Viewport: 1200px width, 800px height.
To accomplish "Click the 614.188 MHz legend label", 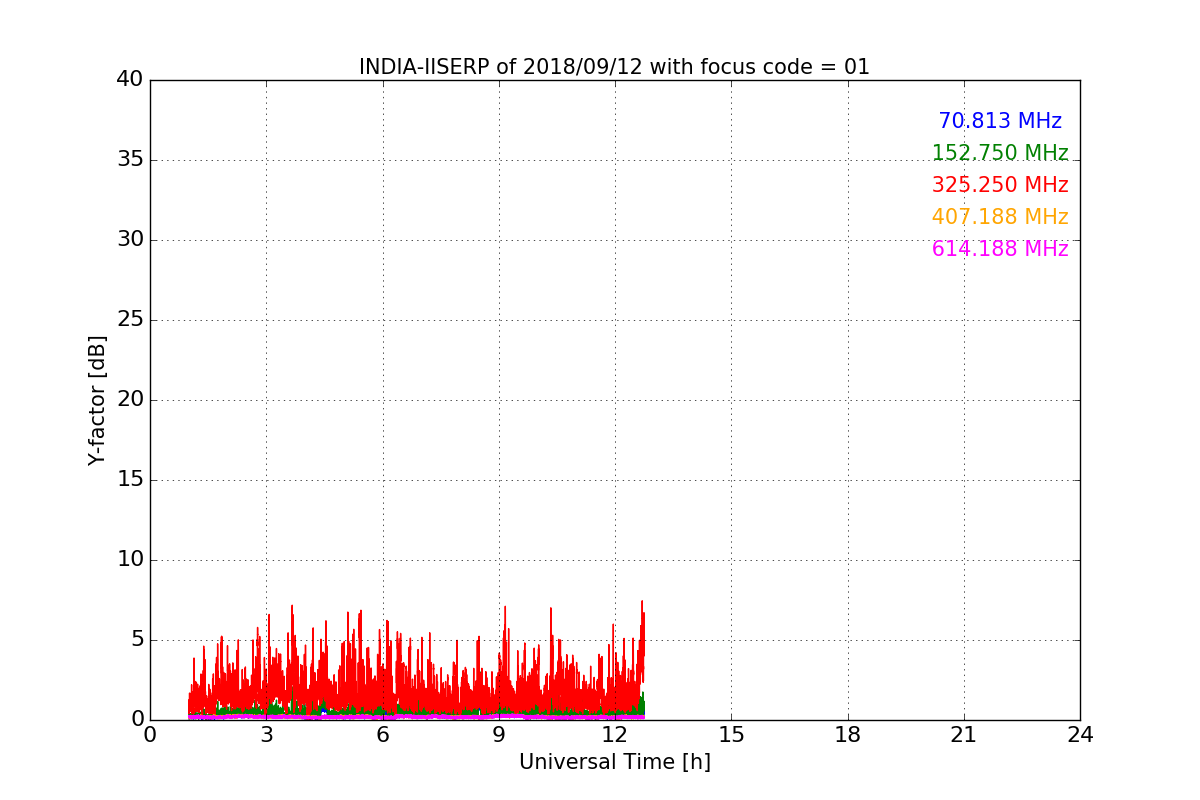I will click(1000, 249).
